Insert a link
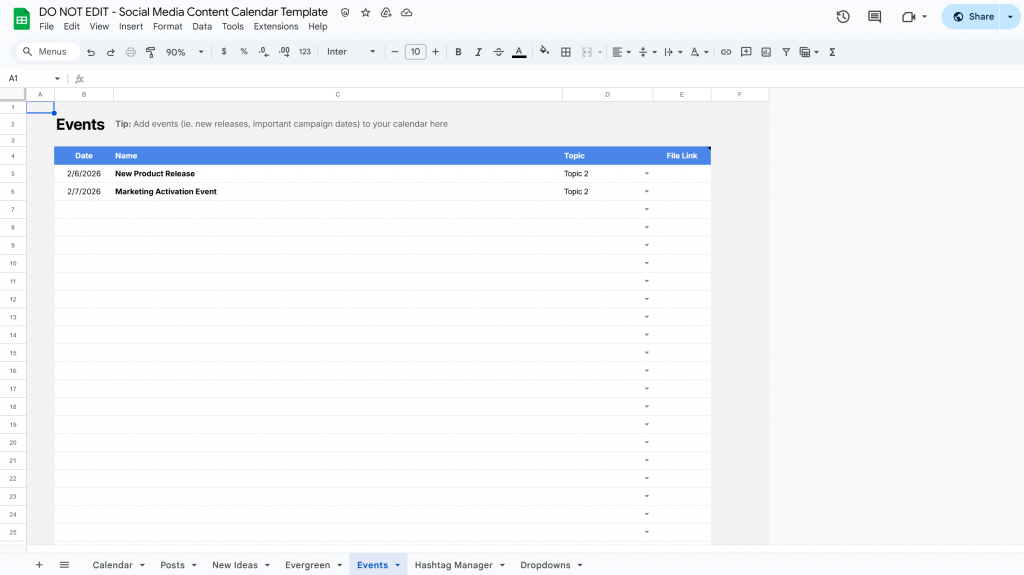1024x575 pixels. coord(726,52)
